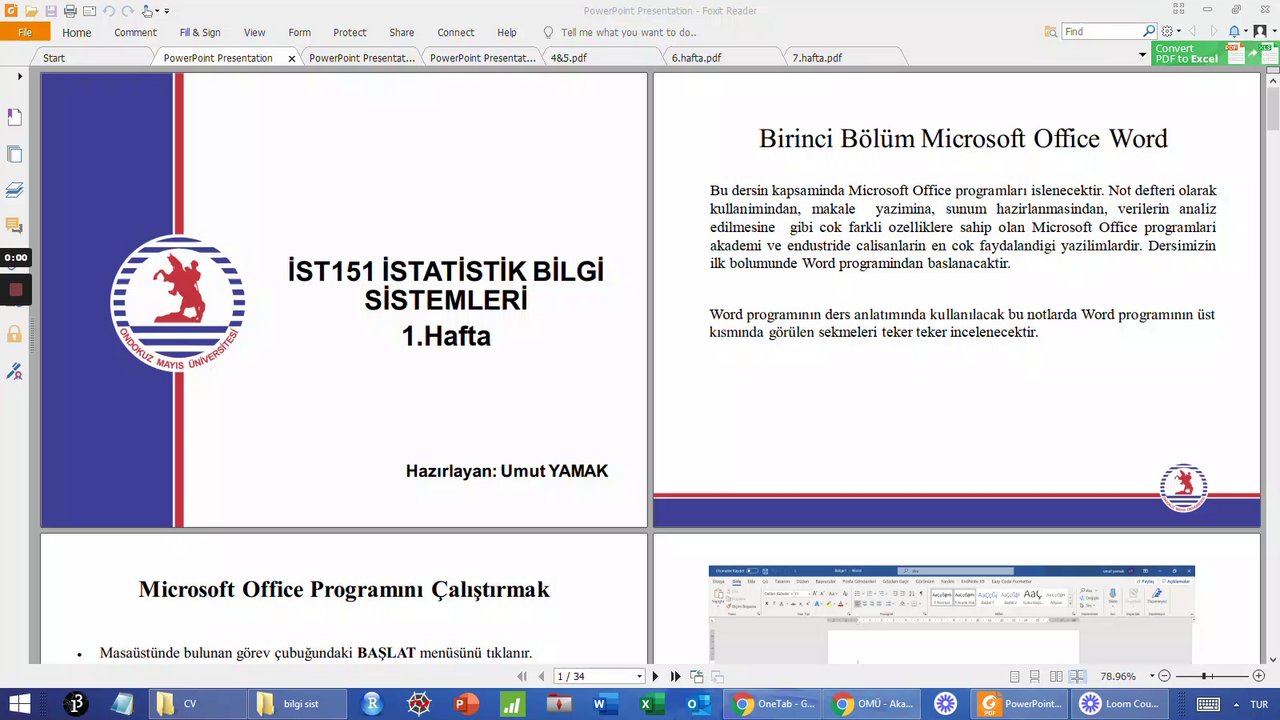This screenshot has height=720, width=1280.
Task: Select Facing pages view mode icon
Action: [x=1056, y=677]
